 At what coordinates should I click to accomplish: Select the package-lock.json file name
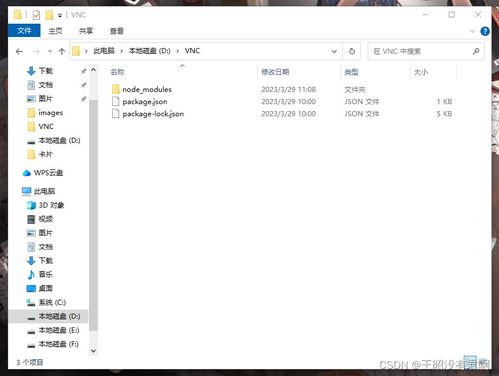(x=153, y=114)
